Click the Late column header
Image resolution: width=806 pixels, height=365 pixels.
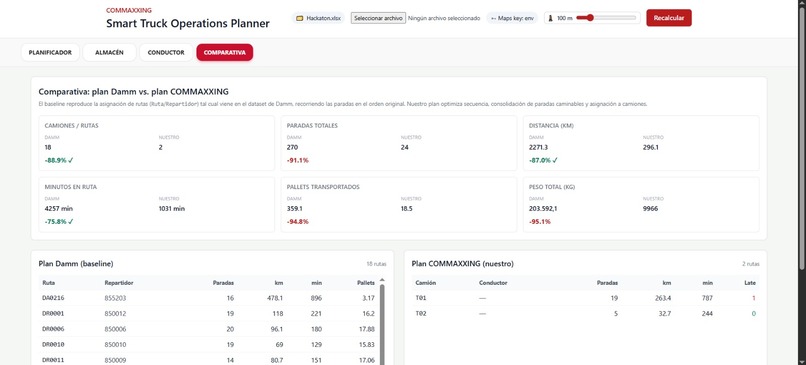[750, 283]
